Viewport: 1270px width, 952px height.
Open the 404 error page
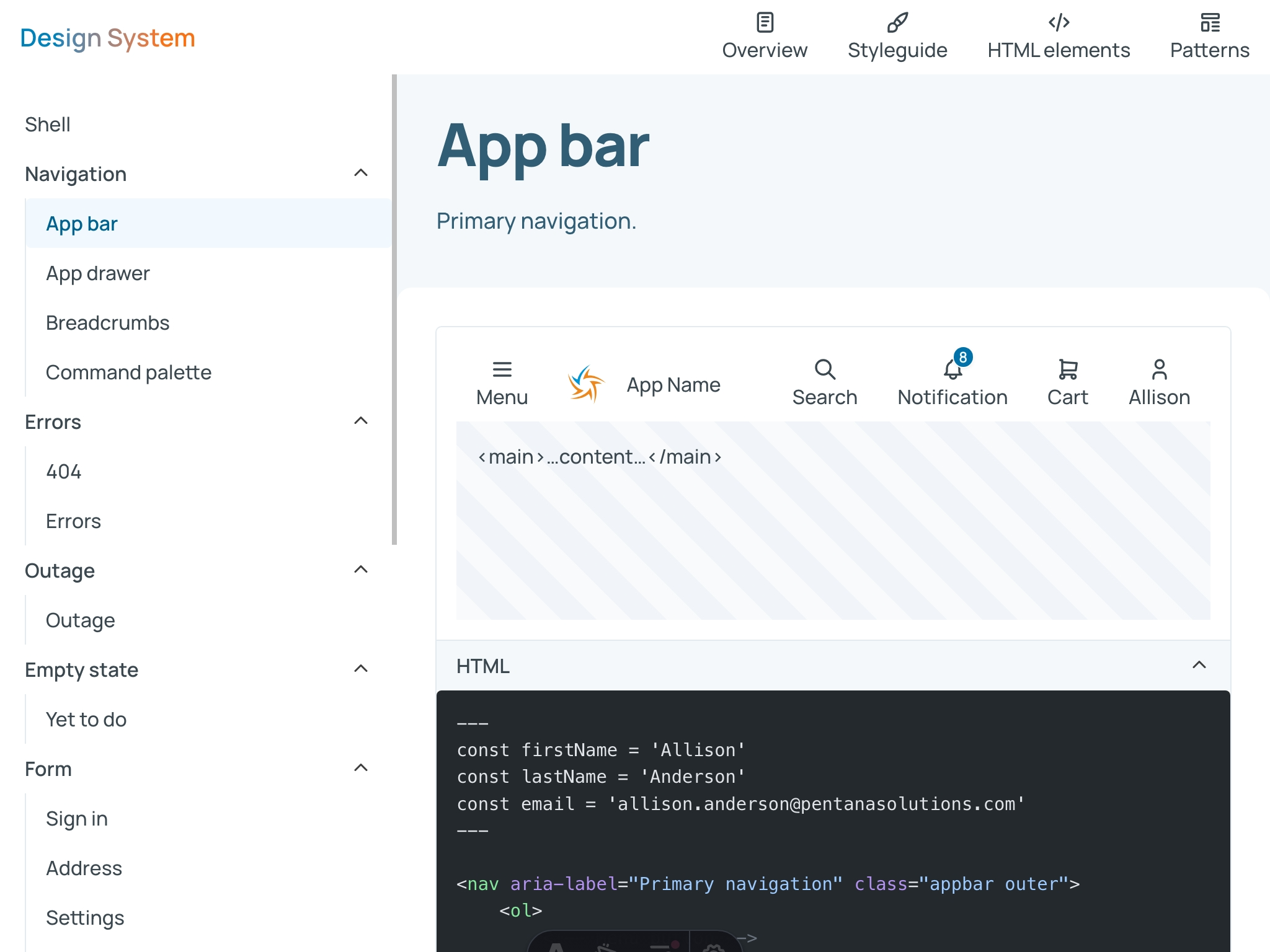[63, 472]
